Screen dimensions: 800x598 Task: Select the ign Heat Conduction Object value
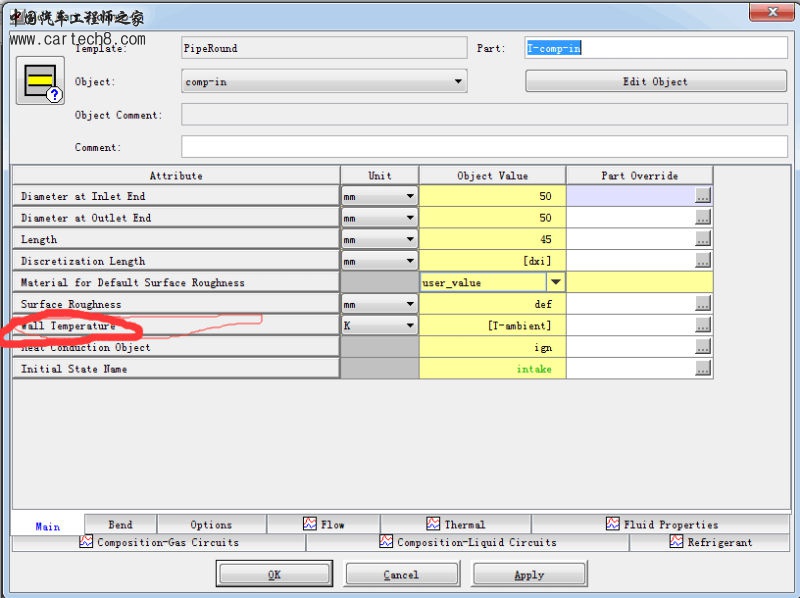(492, 347)
